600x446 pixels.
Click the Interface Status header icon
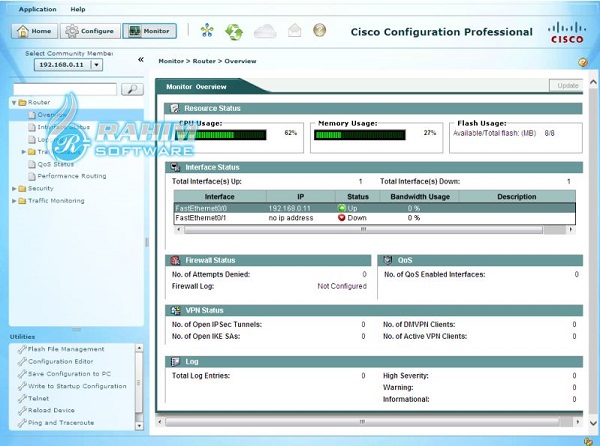pyautogui.click(x=175, y=167)
